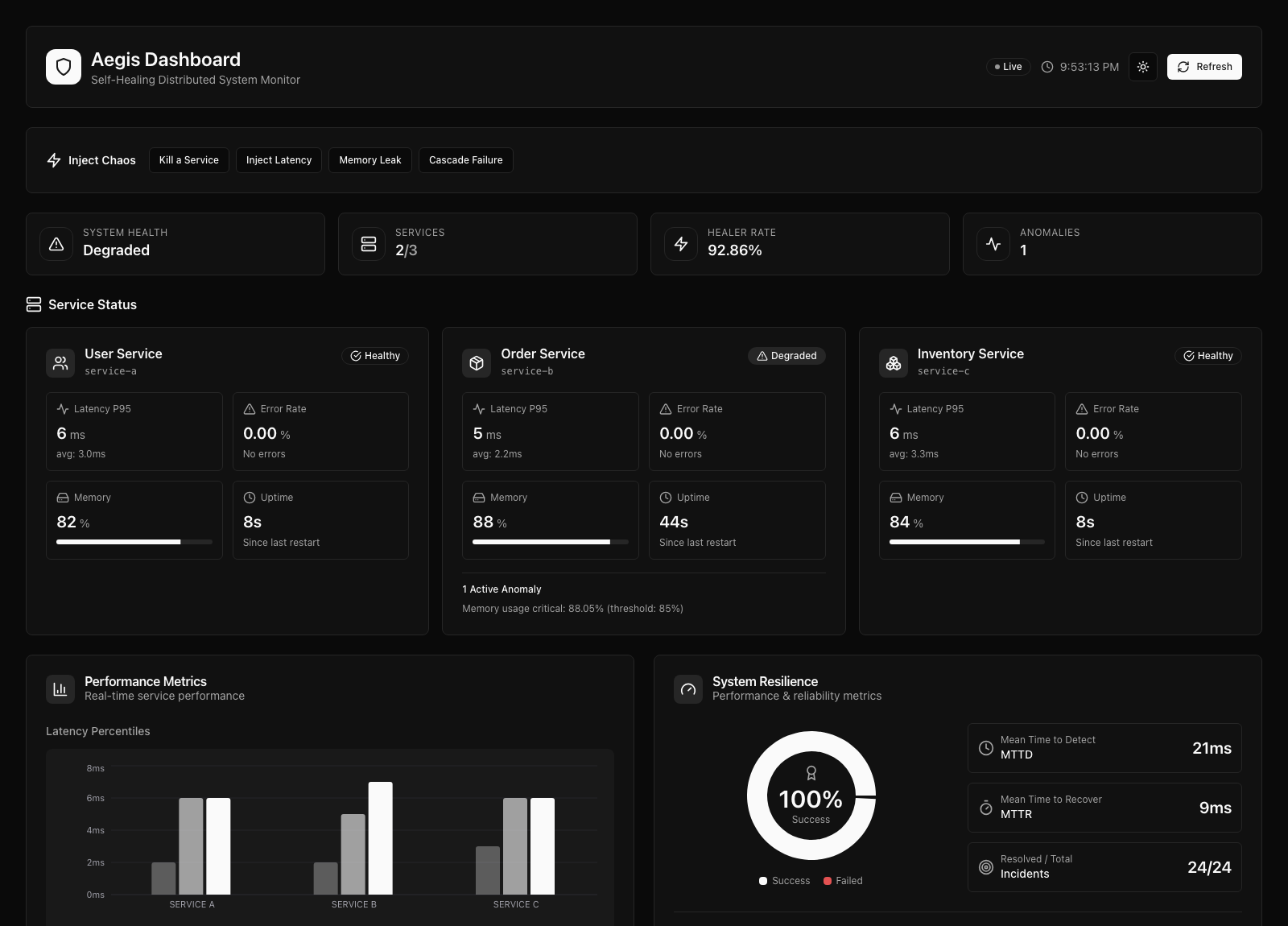Click the Inject Latency button
Screen dimensions: 1288x926
(x=279, y=160)
